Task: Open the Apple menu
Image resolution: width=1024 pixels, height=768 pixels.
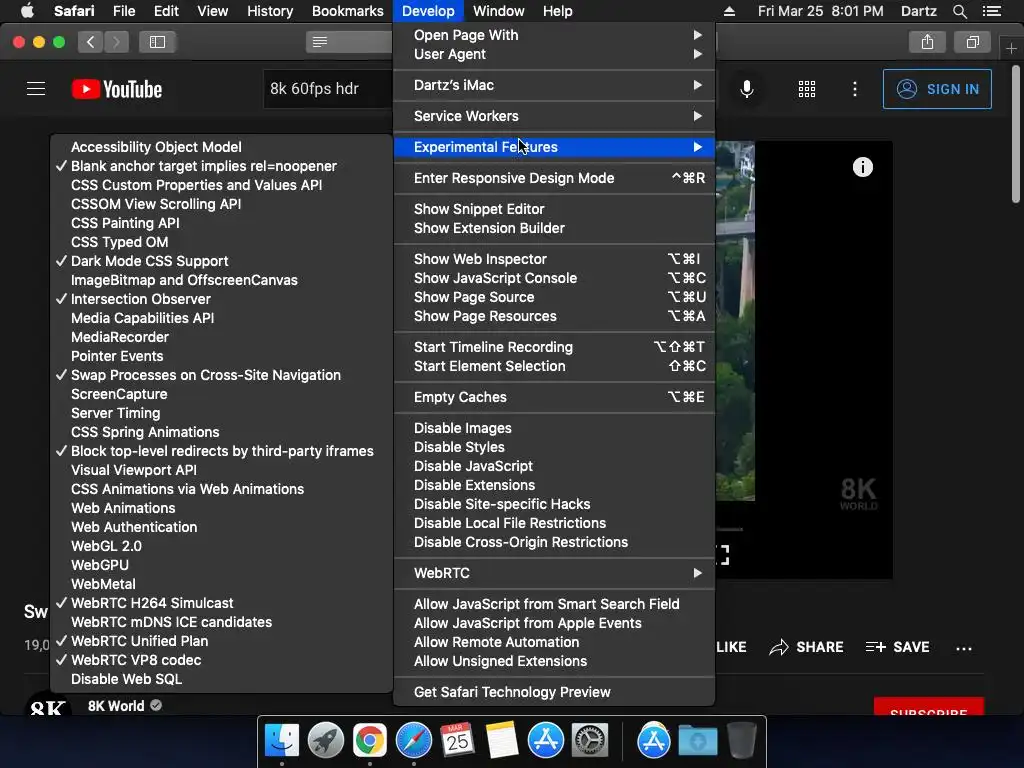Action: (27, 11)
